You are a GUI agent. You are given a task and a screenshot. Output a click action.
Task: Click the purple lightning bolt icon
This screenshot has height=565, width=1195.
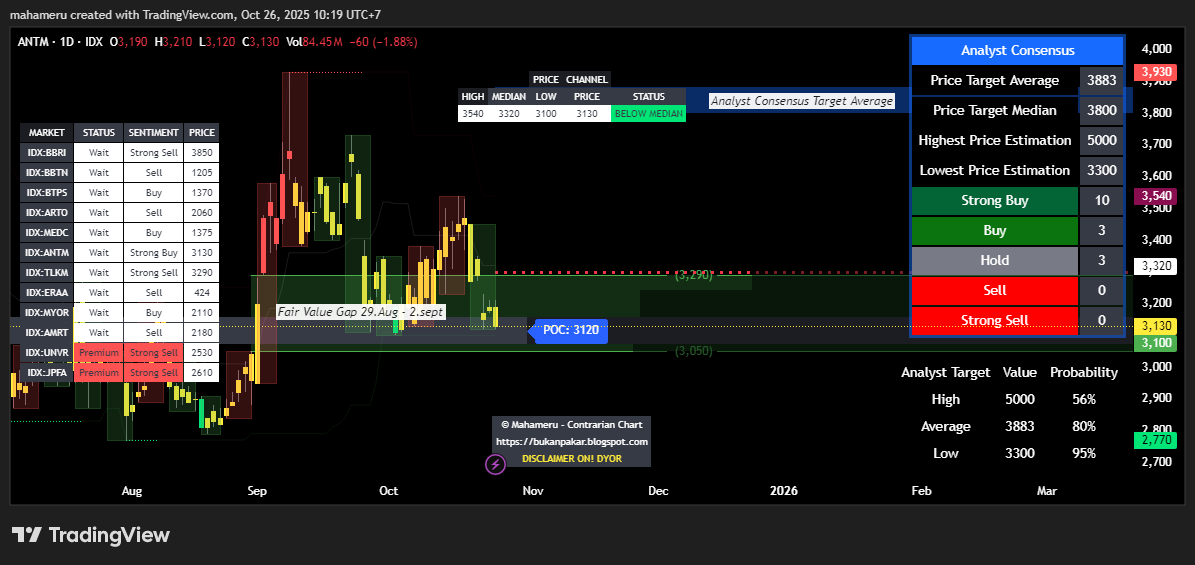tap(495, 464)
